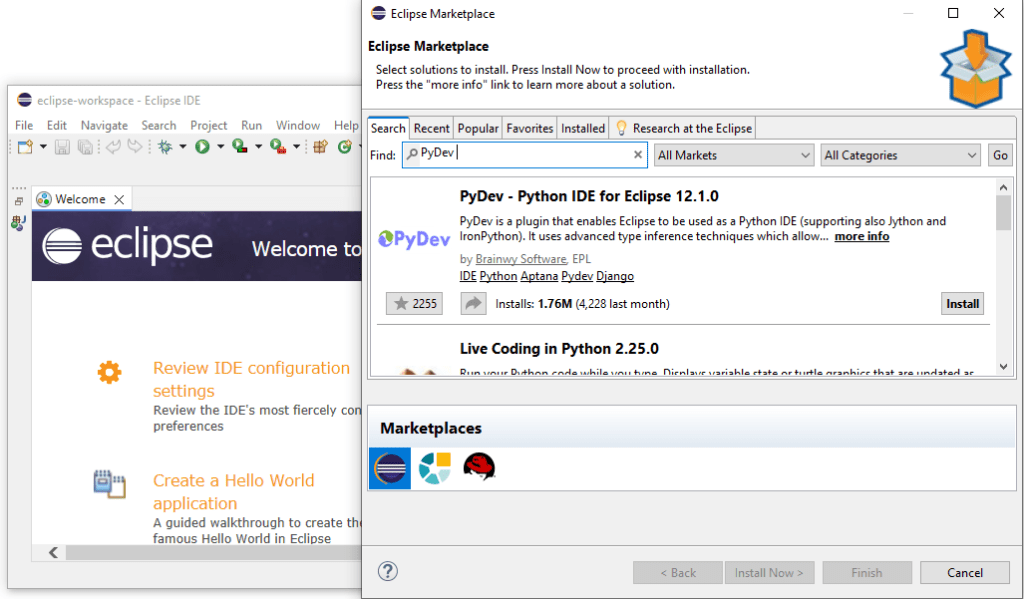
Task: Open the Search menu in Eclipse IDE menu bar
Action: [x=159, y=125]
